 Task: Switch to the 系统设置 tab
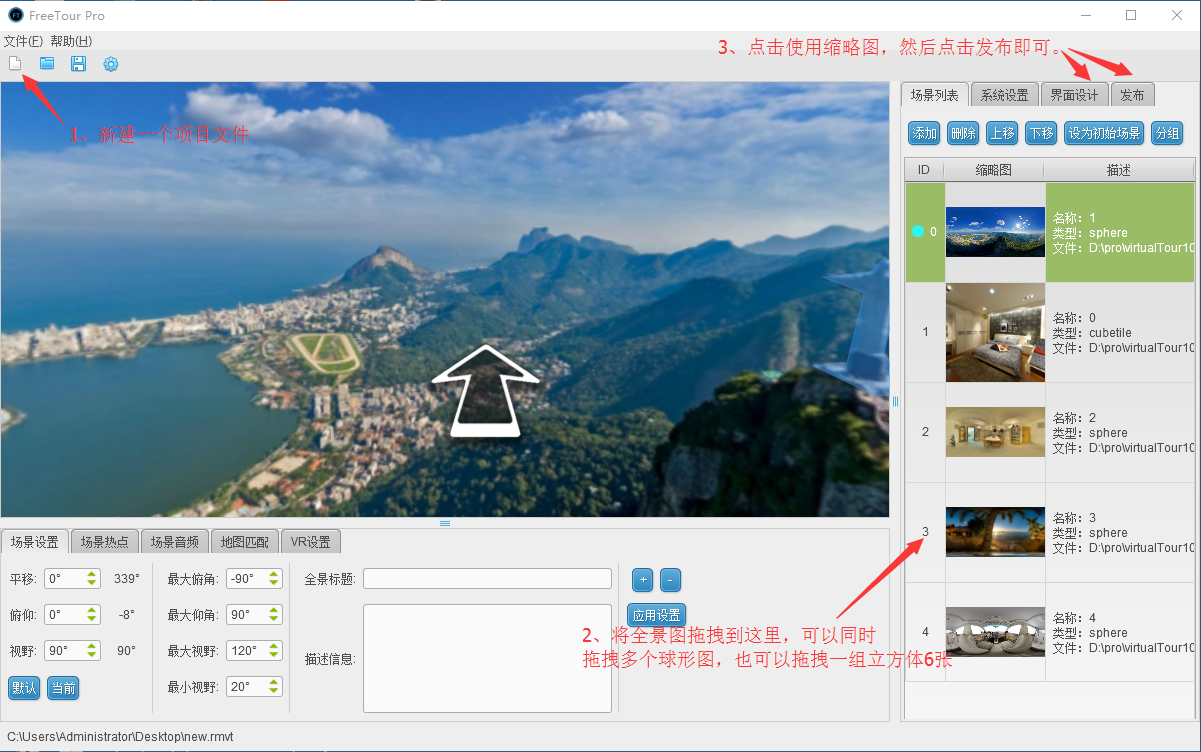click(x=1004, y=95)
